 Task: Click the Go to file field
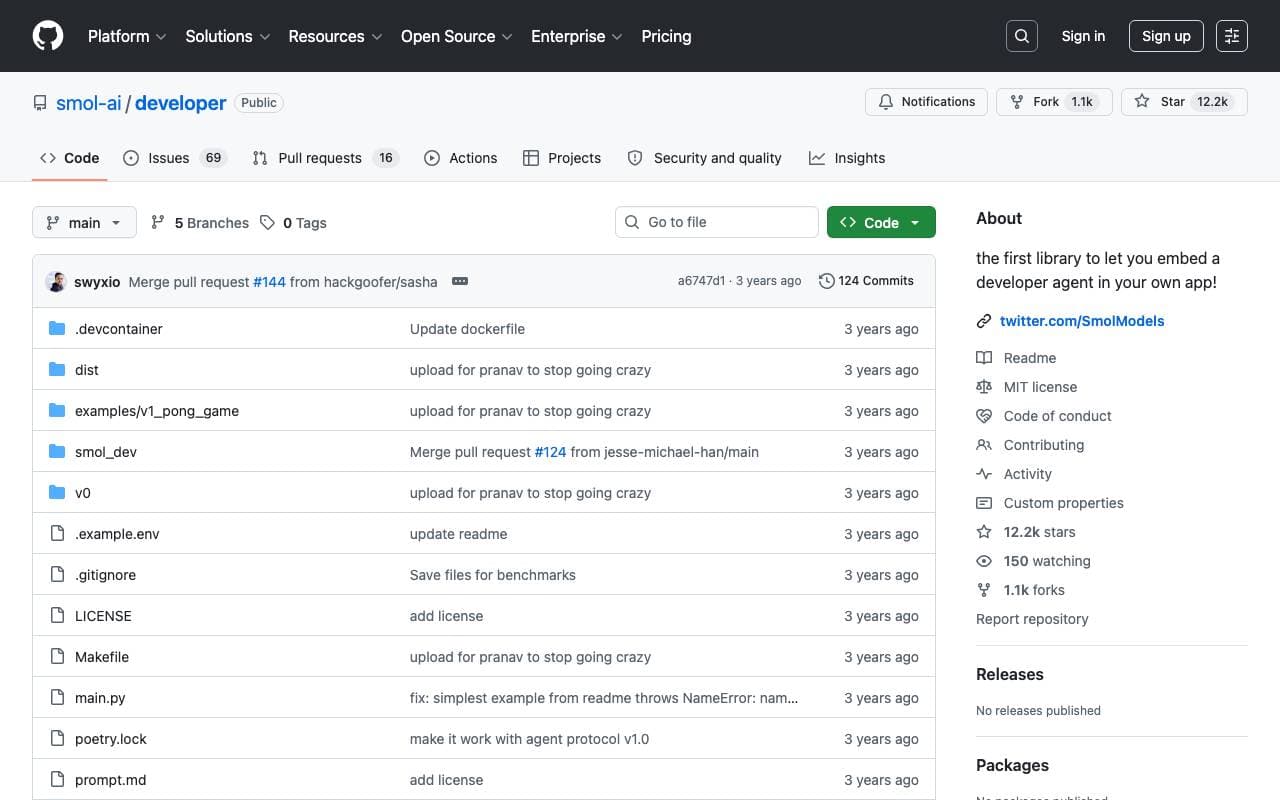pos(717,222)
